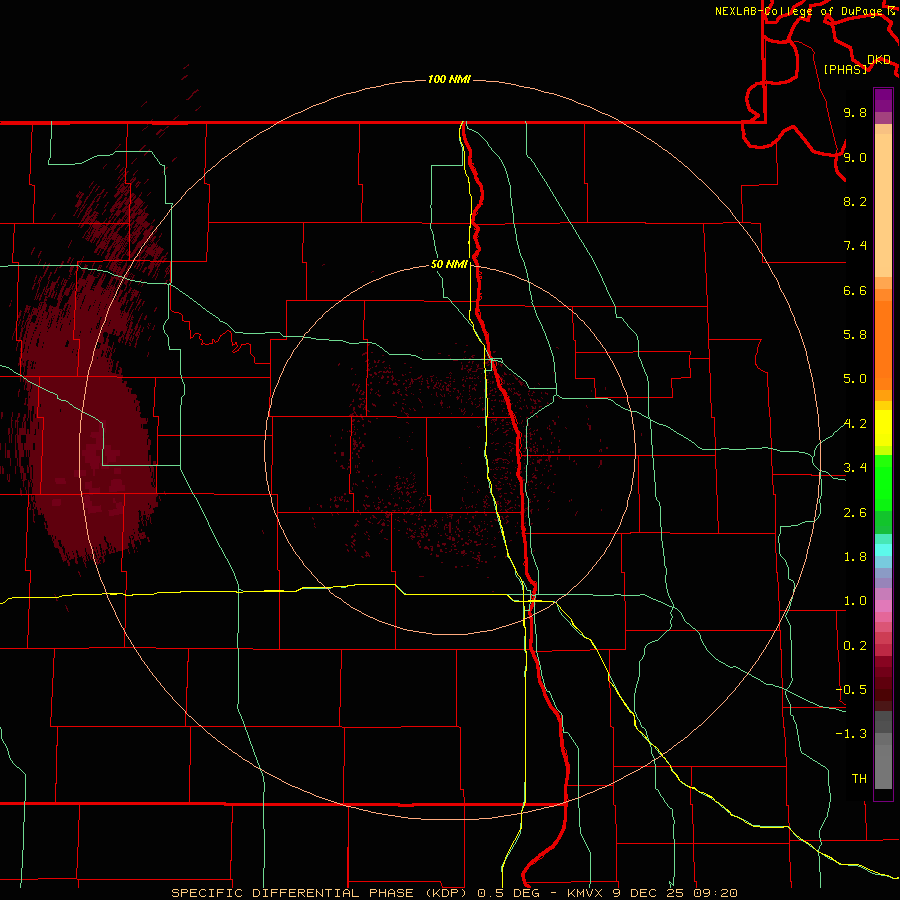Select the 5.0 scale value
This screenshot has height=900, width=900.
pyautogui.click(x=855, y=379)
